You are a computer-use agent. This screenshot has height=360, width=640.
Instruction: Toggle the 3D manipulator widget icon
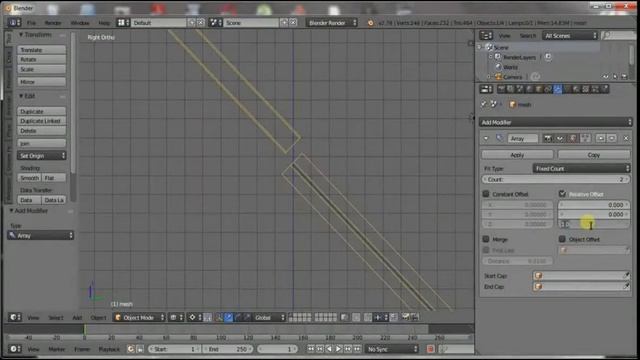click(219, 317)
